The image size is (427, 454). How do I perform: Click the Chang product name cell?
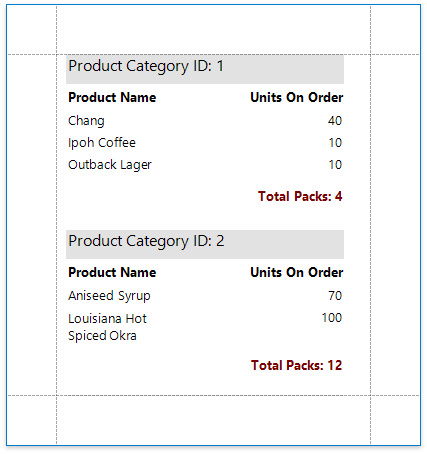click(x=86, y=121)
